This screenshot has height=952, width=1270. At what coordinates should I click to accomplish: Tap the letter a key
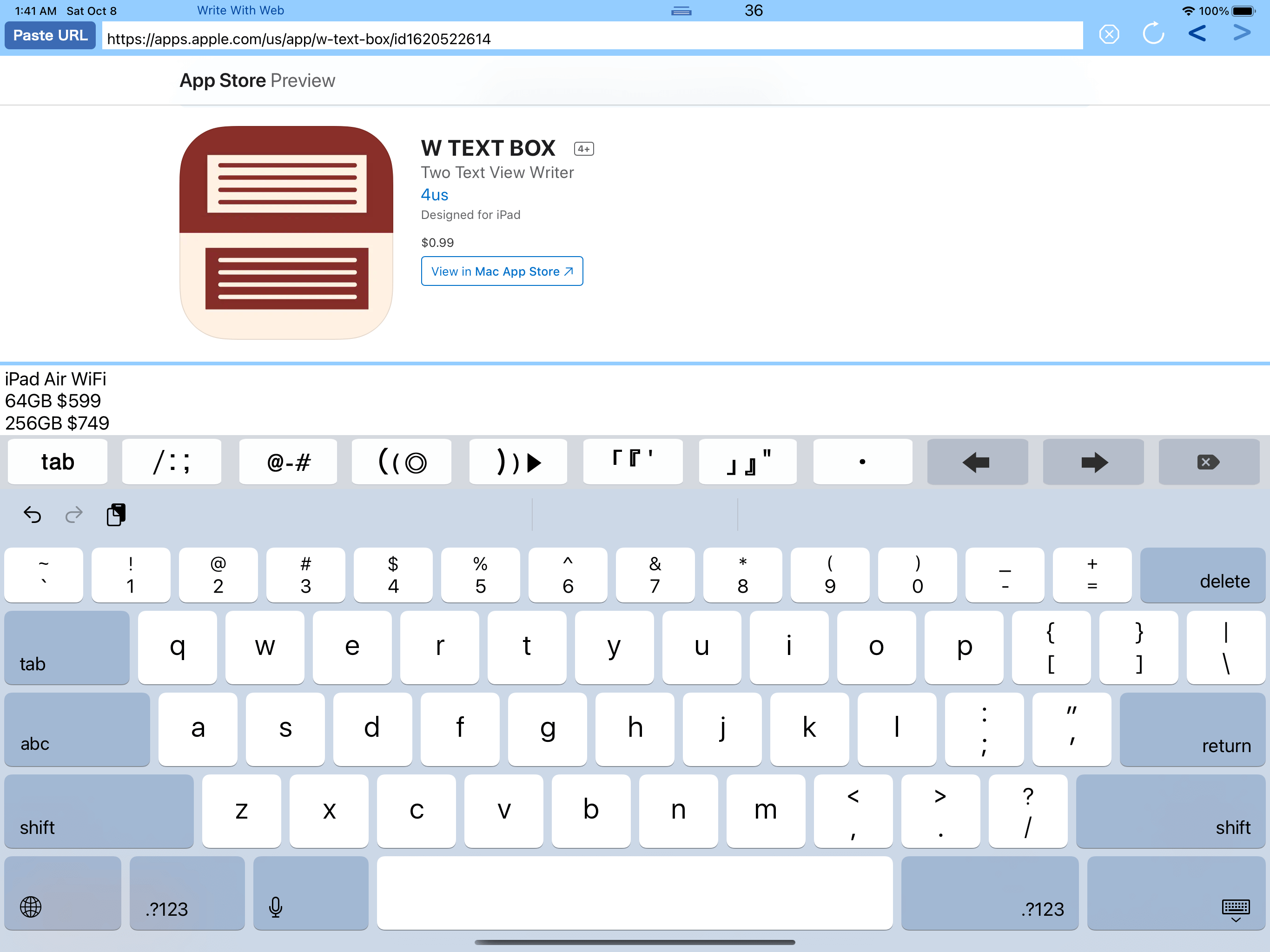tap(198, 729)
